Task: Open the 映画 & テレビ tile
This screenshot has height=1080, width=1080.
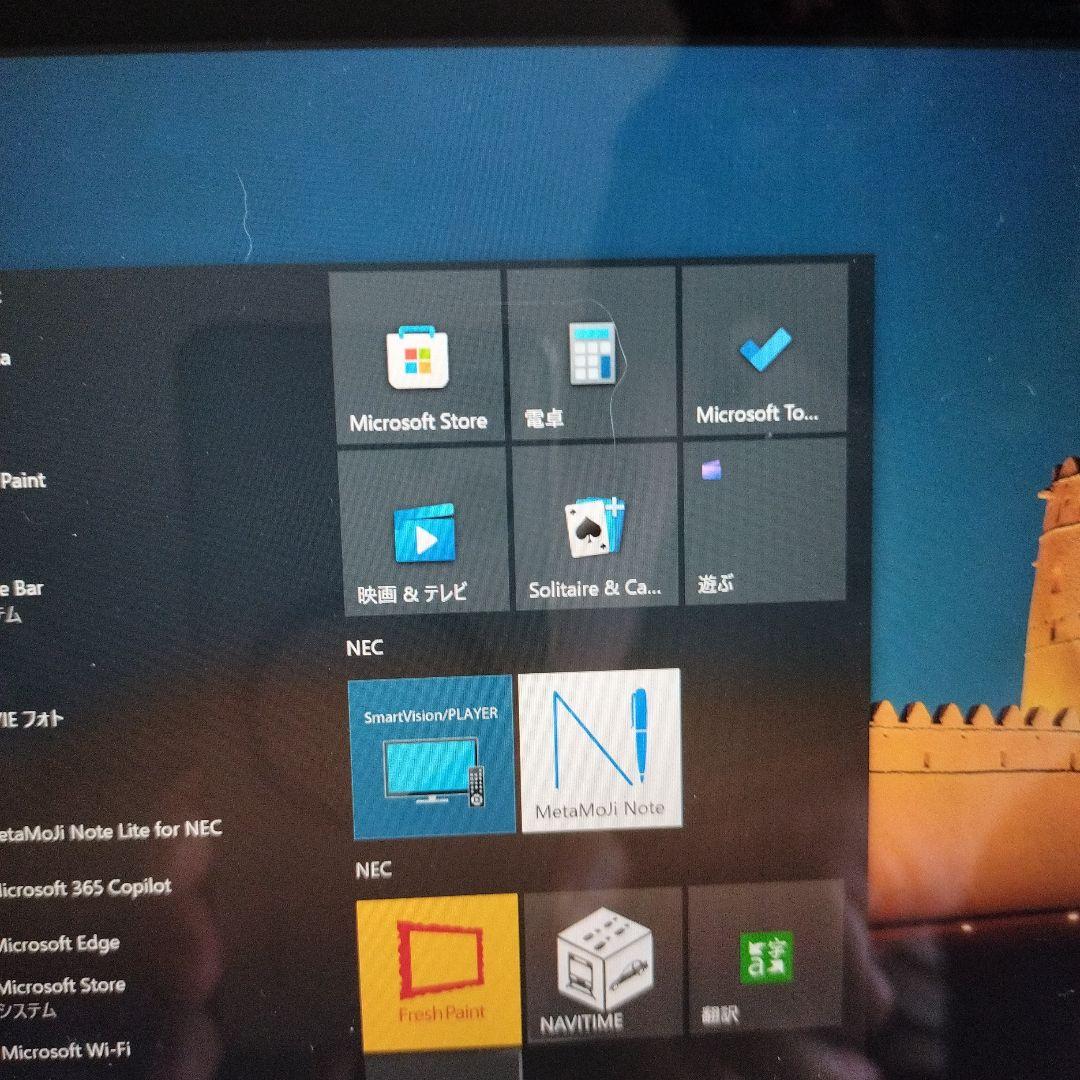Action: coord(424,529)
